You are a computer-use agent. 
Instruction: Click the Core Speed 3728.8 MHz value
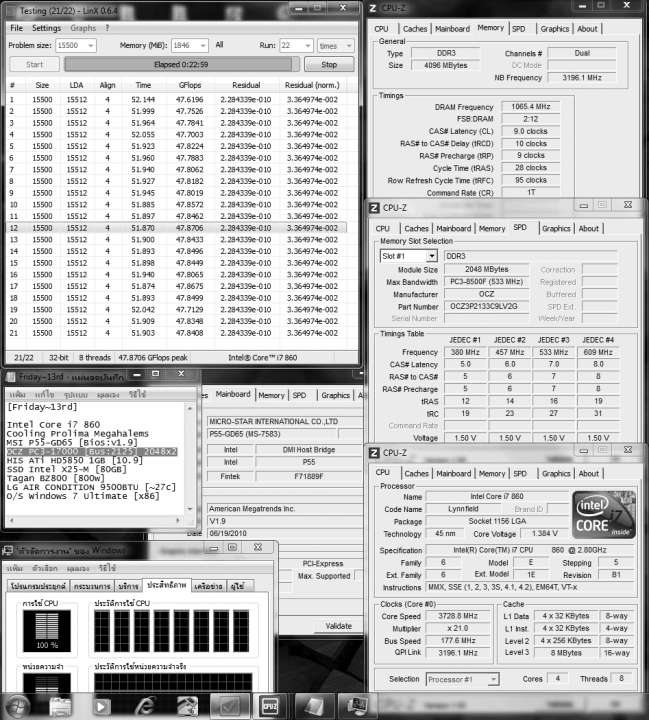457,616
